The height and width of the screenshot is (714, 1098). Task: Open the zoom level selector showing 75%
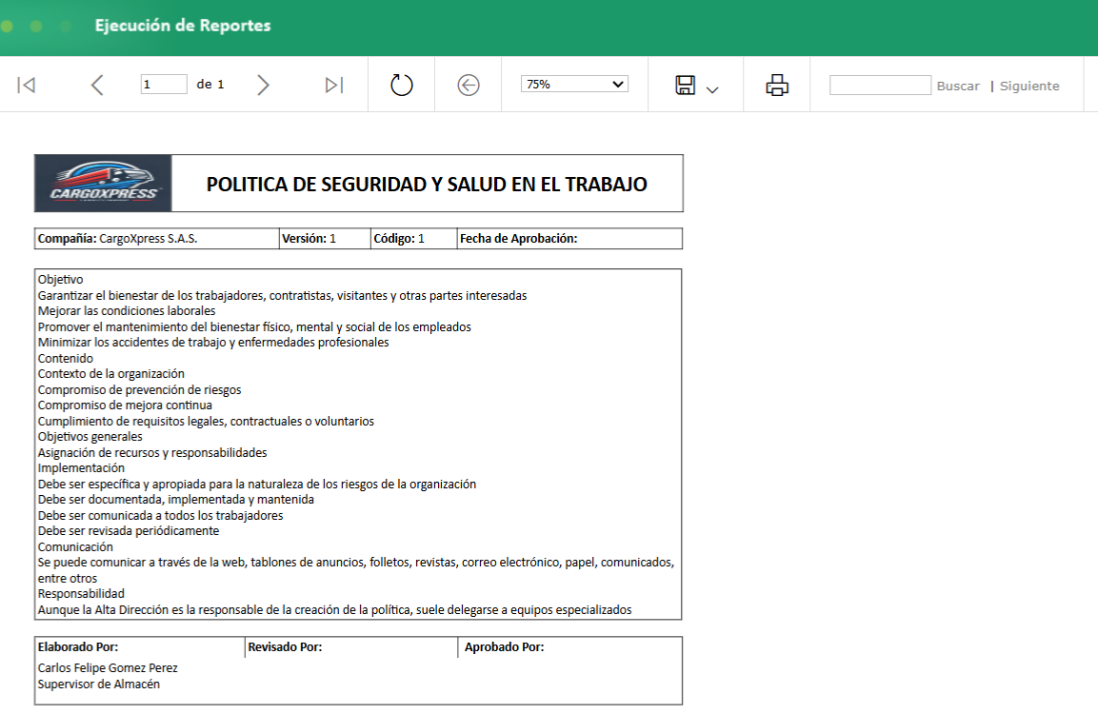pos(575,82)
